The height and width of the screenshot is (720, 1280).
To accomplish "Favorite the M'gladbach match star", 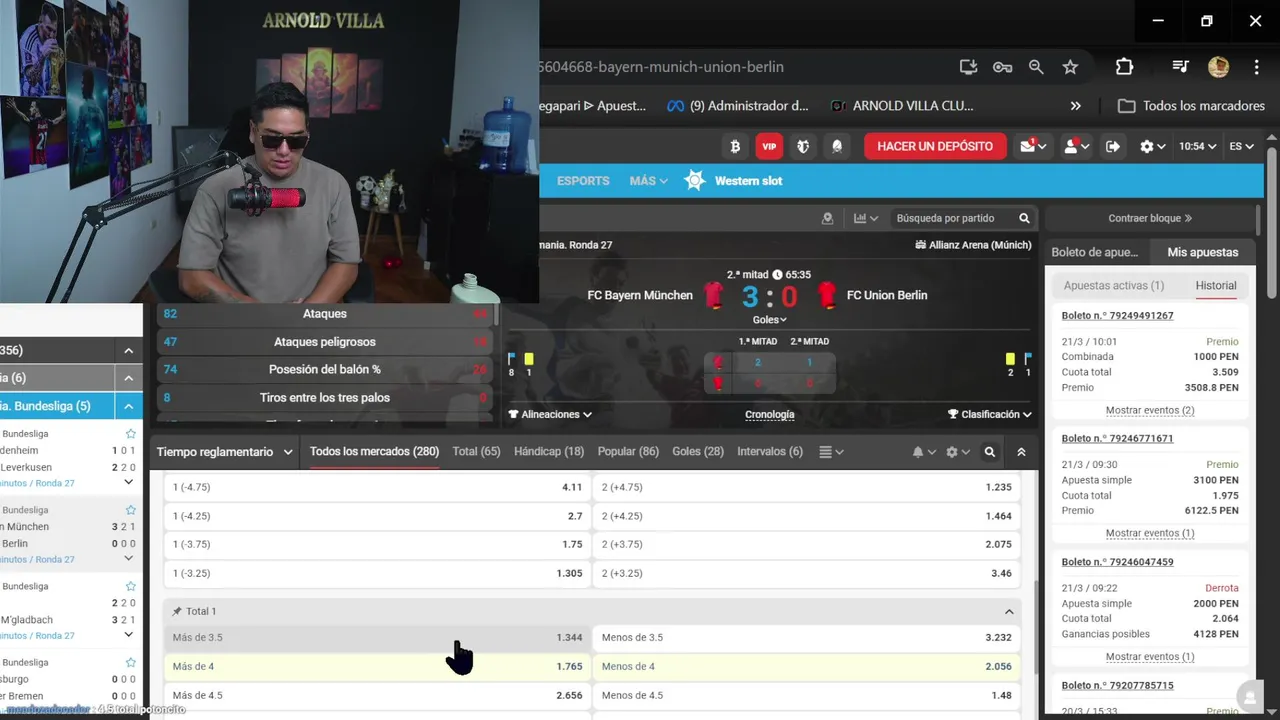I will (x=130, y=586).
